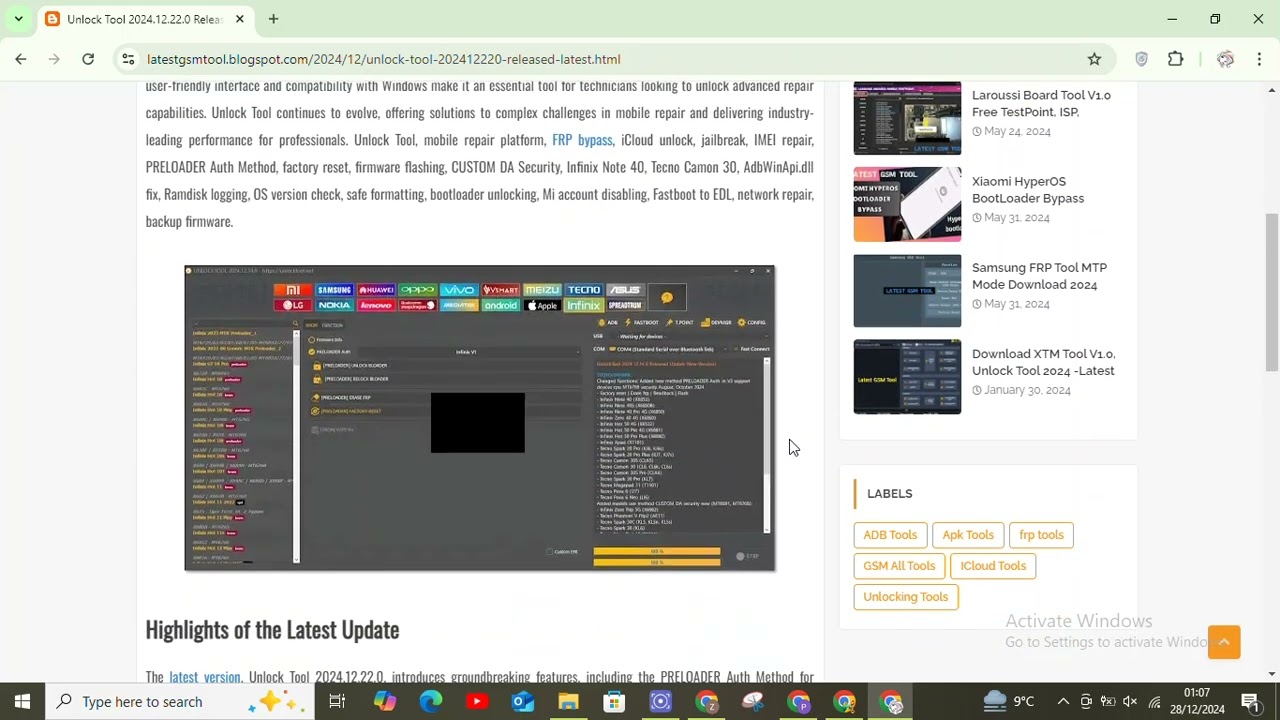This screenshot has width=1280, height=720.
Task: Filter posts by Apk Tools label
Action: (x=968, y=535)
